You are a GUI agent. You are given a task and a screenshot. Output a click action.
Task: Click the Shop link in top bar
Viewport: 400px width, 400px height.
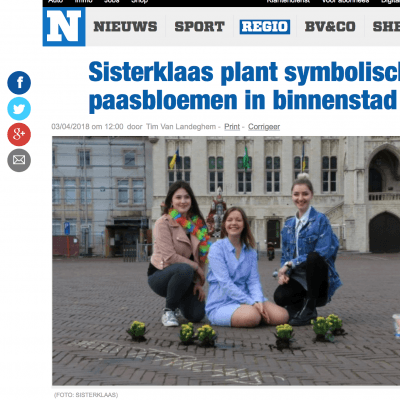[139, 1]
